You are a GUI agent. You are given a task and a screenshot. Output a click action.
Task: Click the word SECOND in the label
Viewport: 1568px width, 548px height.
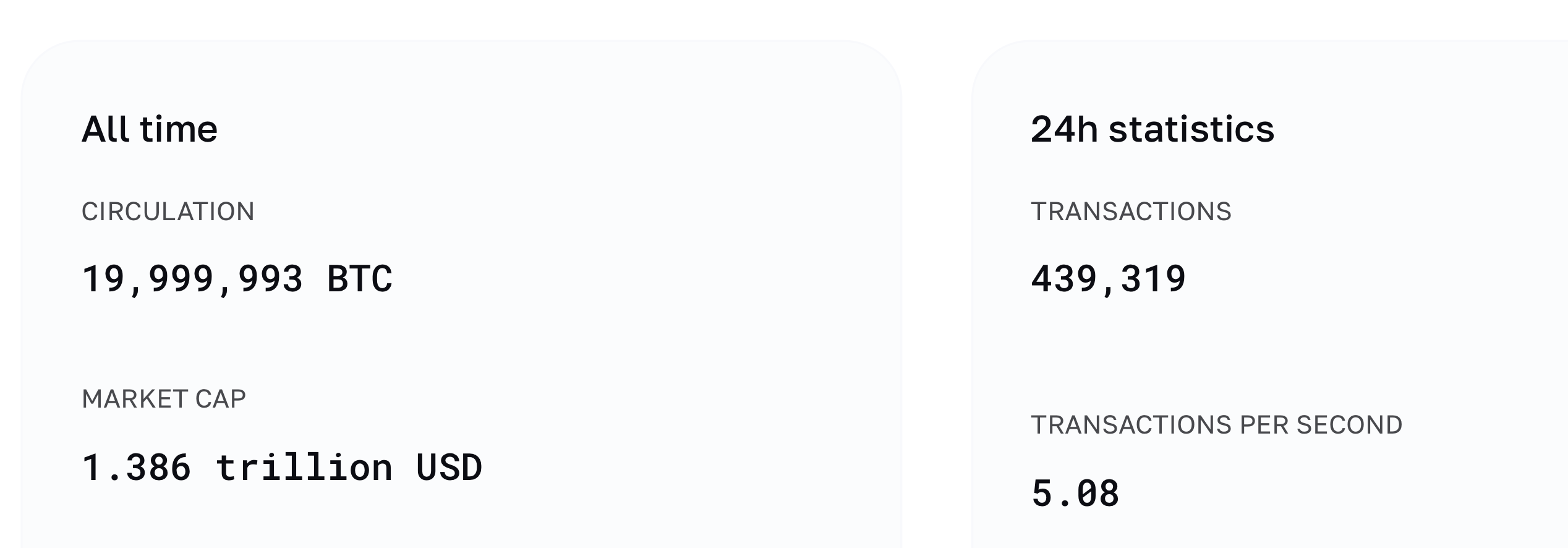click(1349, 425)
